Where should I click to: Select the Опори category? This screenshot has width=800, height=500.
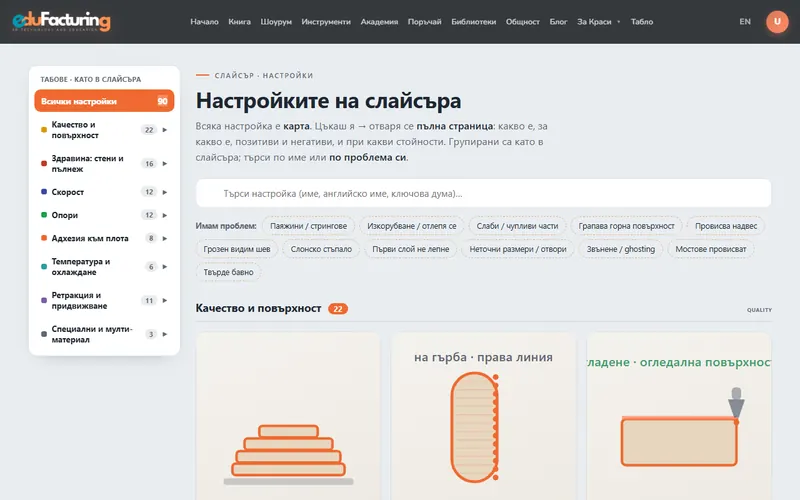pyautogui.click(x=104, y=215)
